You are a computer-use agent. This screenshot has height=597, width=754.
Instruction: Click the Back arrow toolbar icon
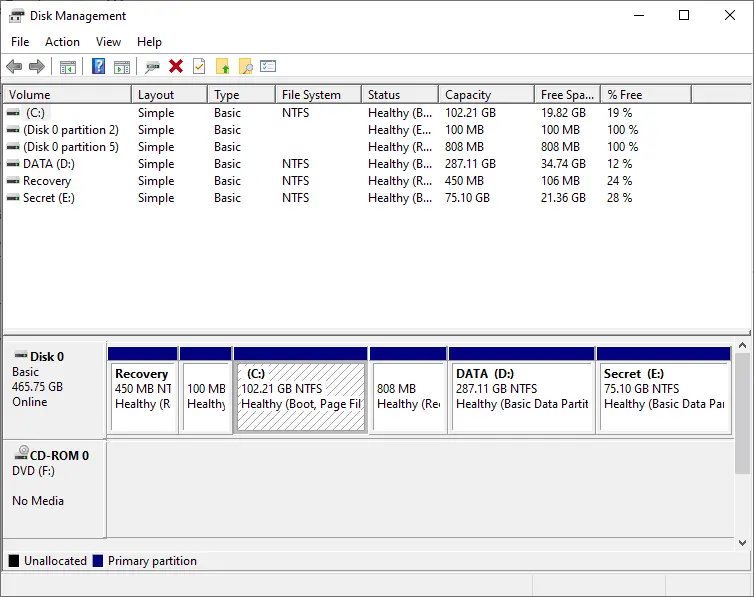click(x=14, y=66)
